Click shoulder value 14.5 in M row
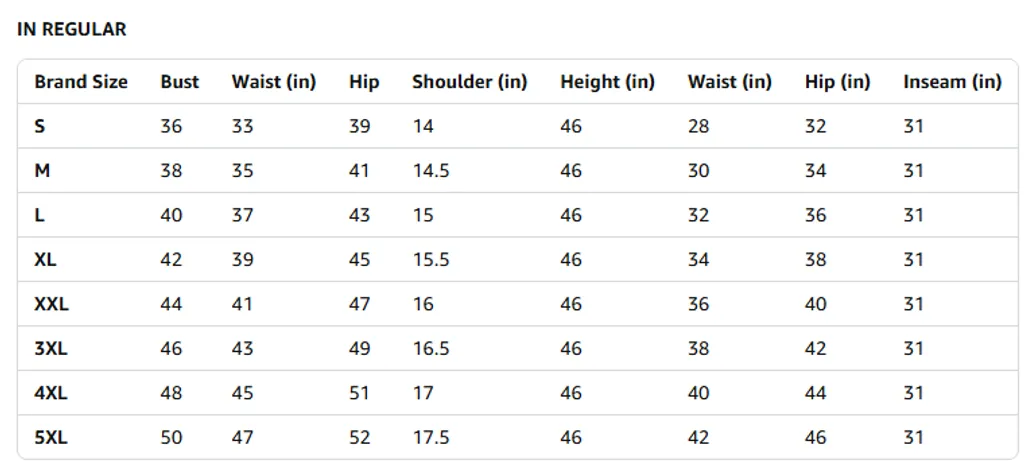 [430, 170]
